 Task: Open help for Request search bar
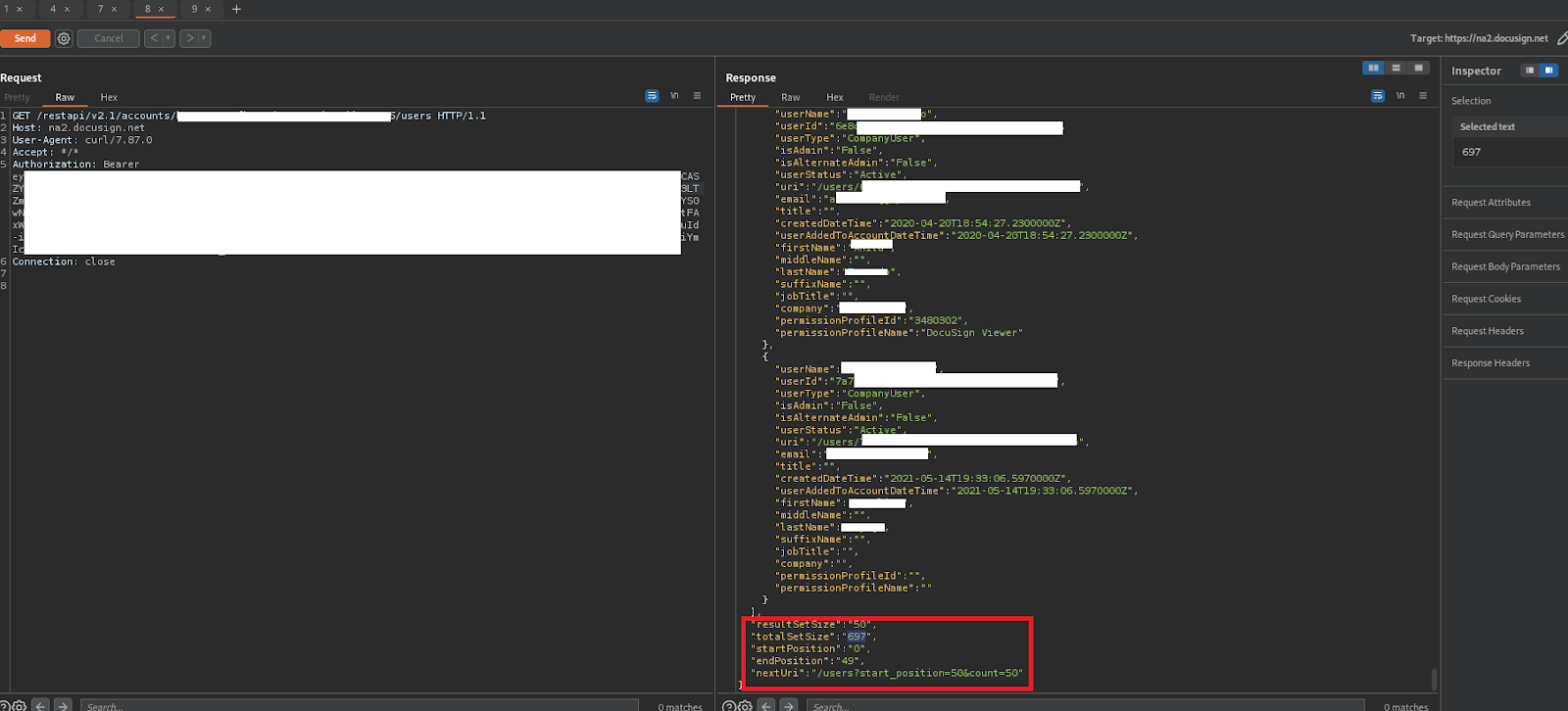tap(3, 705)
